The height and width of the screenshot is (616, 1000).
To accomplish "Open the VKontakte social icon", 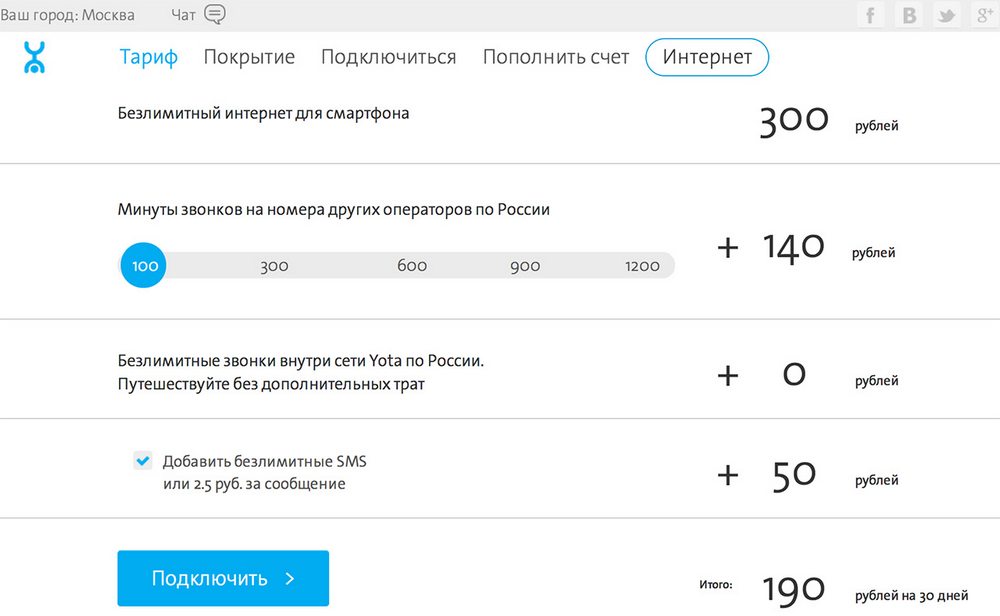I will 909,15.
